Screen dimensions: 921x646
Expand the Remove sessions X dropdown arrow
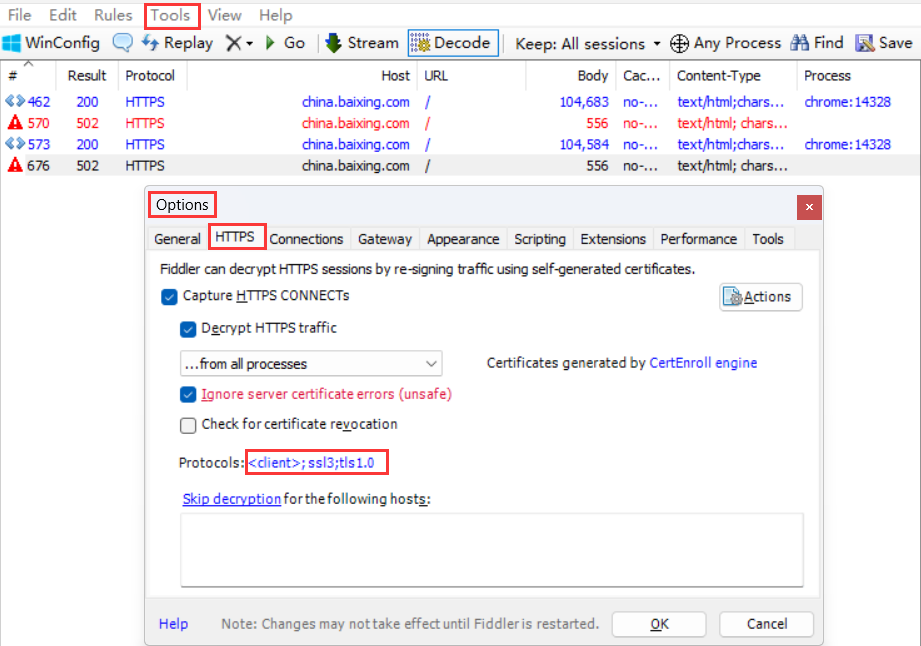pos(249,44)
